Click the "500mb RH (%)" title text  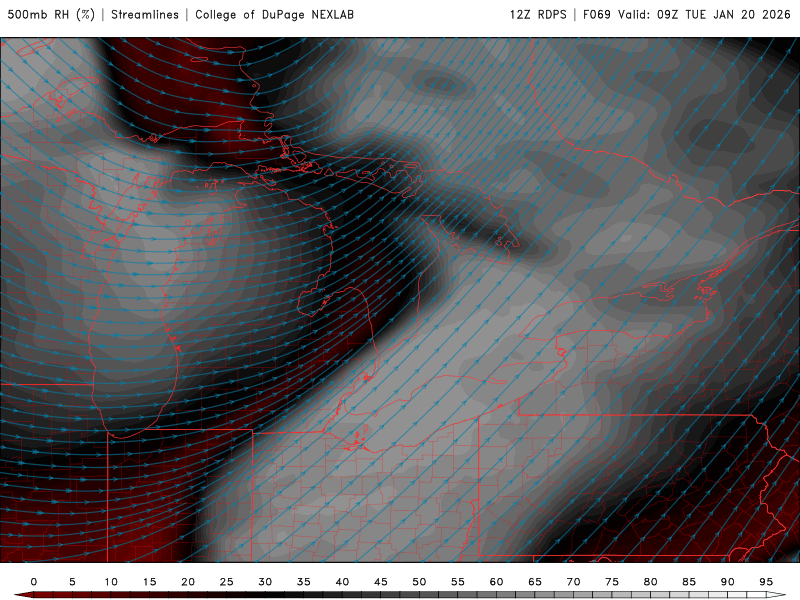51,15
